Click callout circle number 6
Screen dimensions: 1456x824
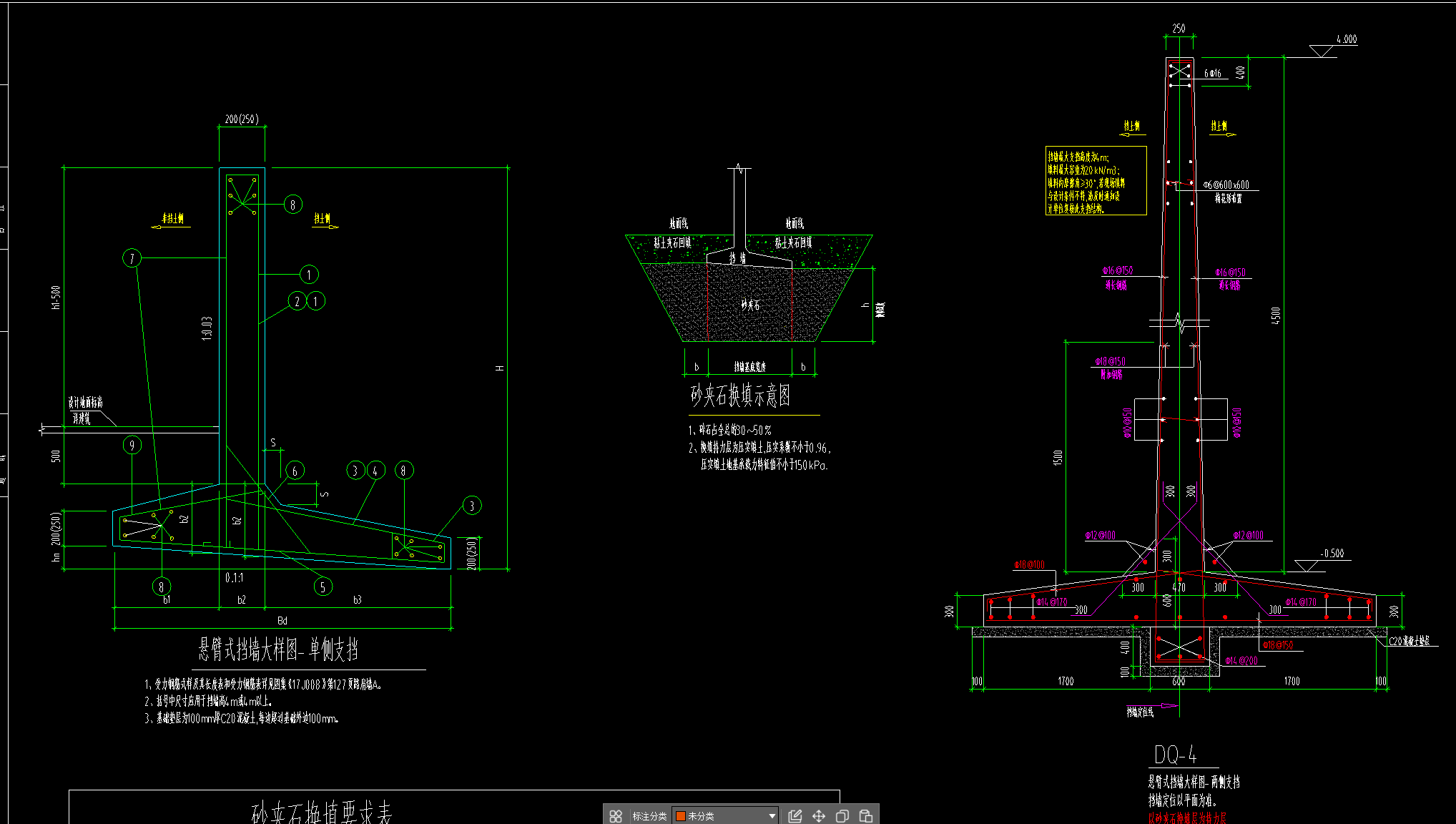(295, 471)
